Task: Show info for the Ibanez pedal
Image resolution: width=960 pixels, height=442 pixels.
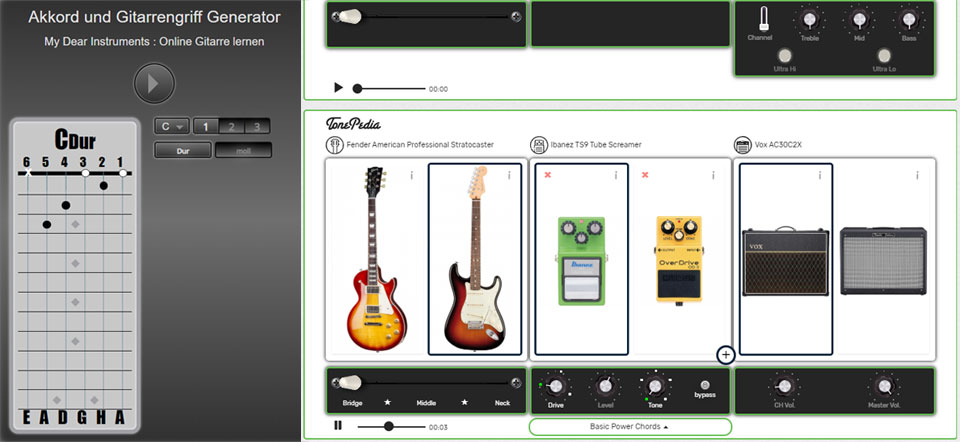Action: [x=615, y=175]
